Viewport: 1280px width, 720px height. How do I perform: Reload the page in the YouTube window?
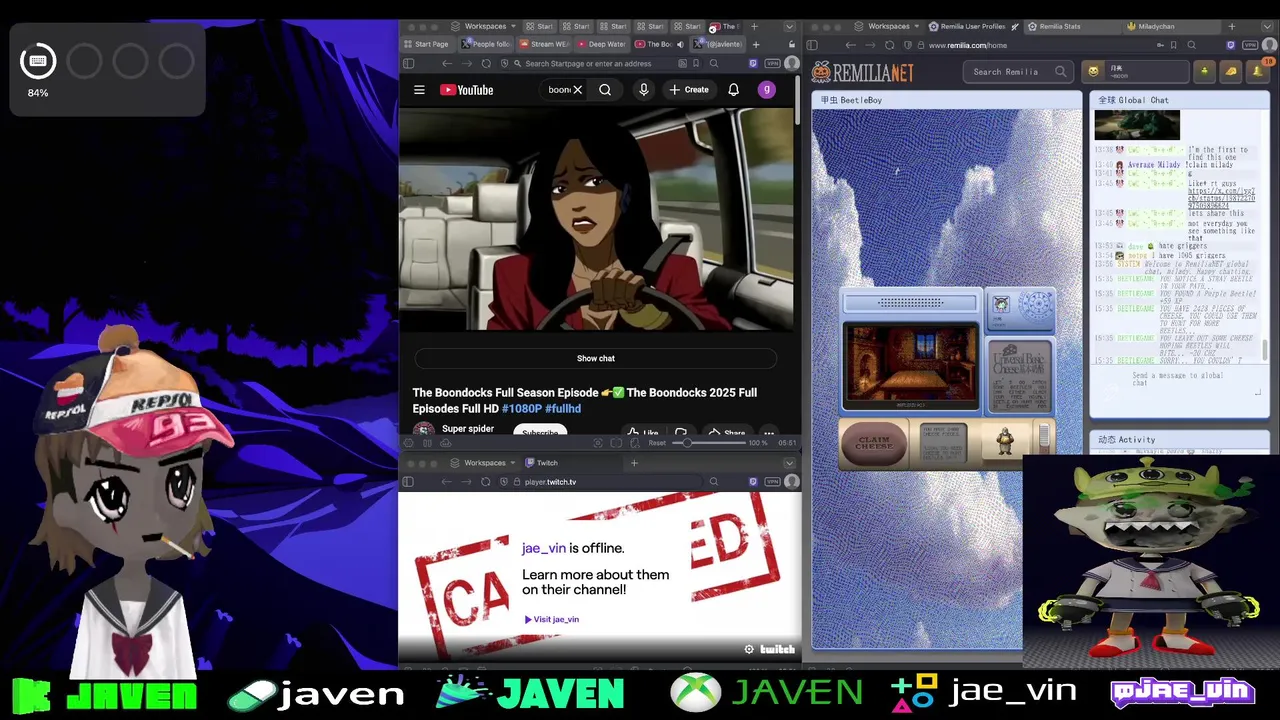point(486,63)
